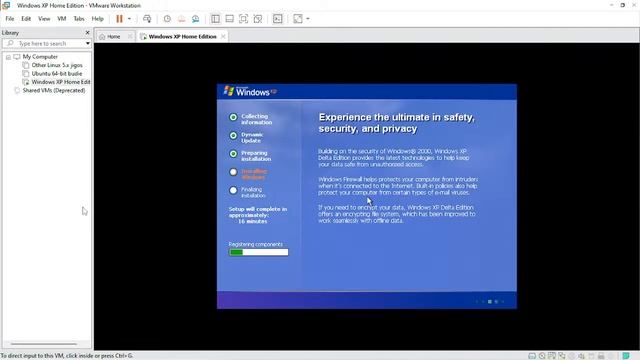Click the "Registering components" label

(256, 244)
